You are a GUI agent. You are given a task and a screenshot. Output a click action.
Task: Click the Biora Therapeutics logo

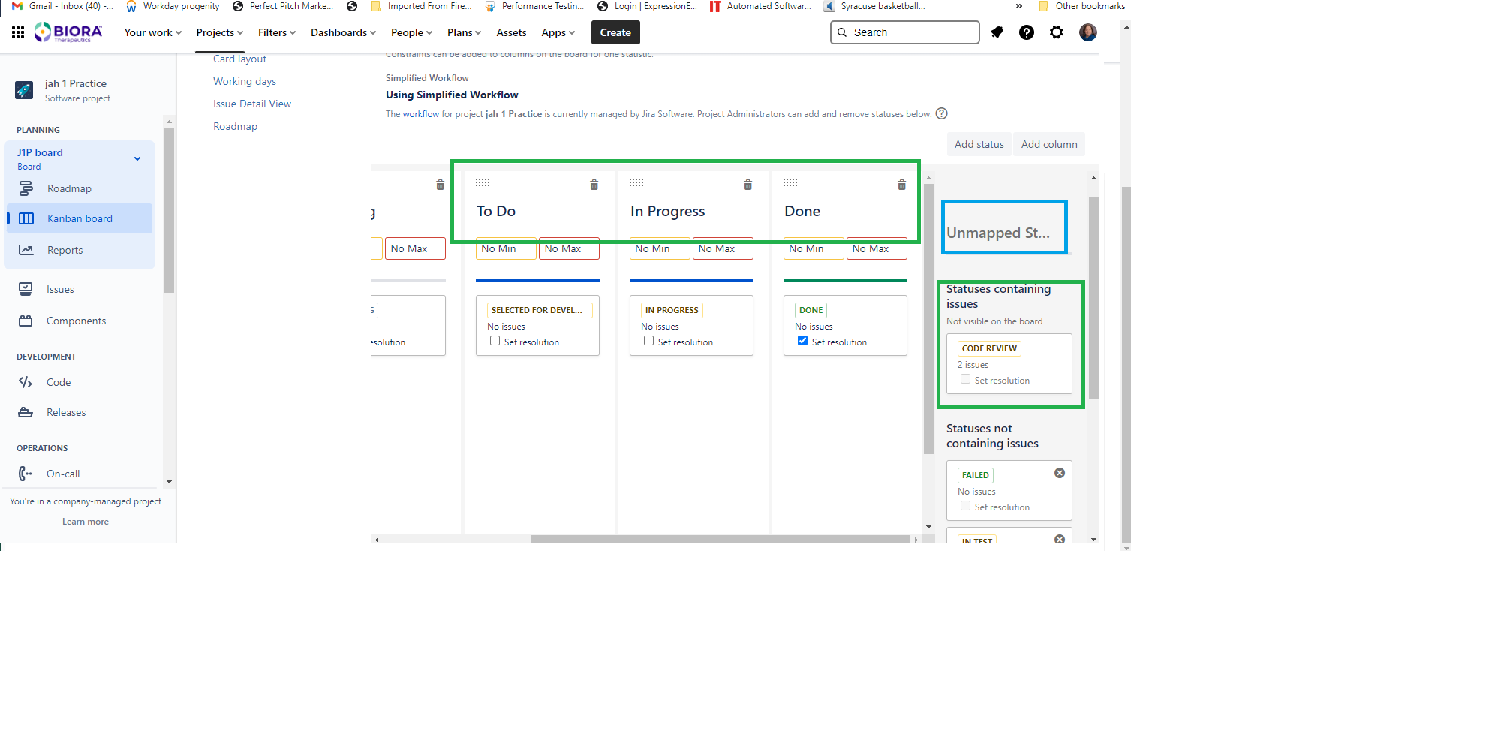[68, 32]
